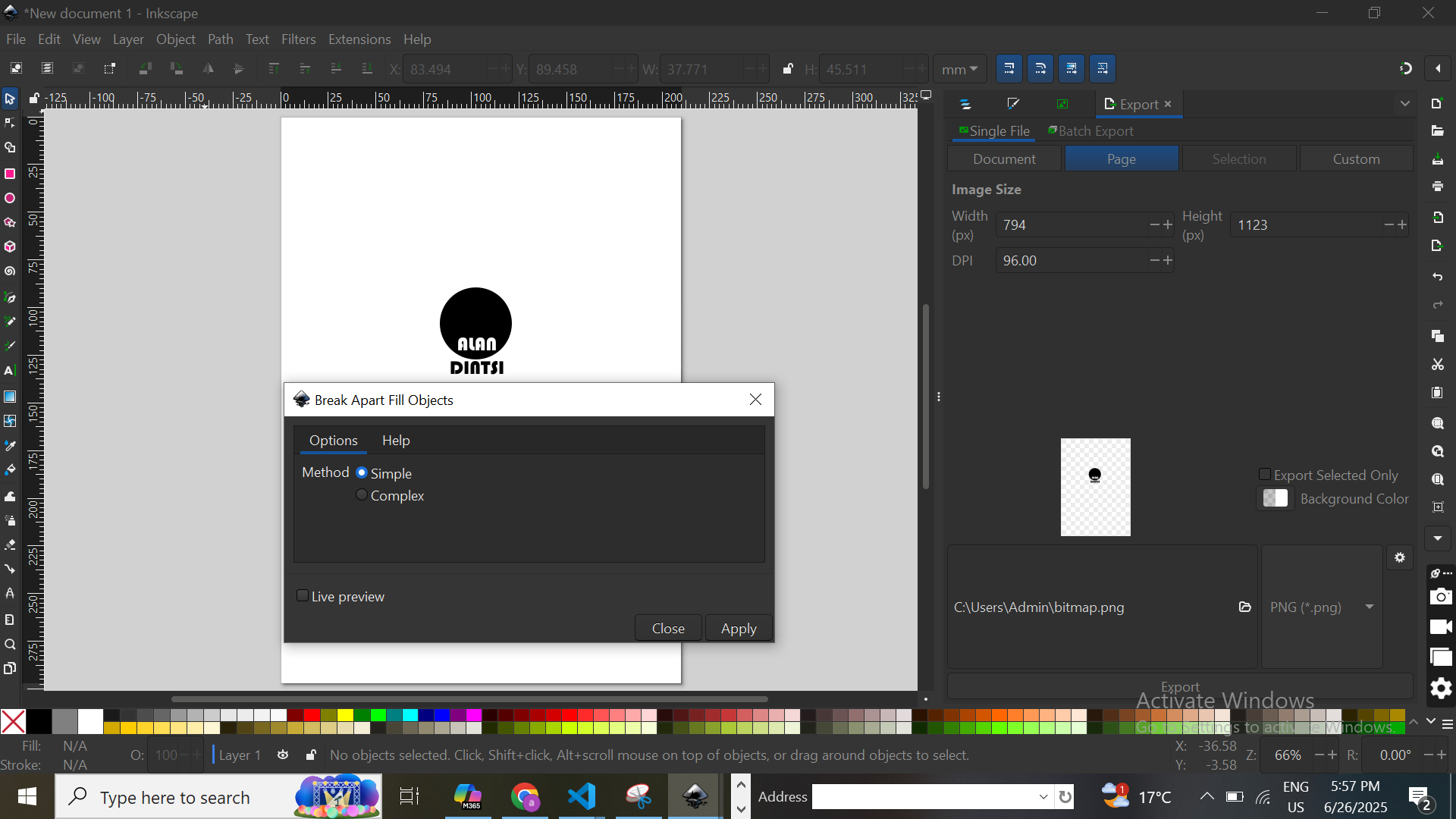
Task: Select the Zoom tool in toolbox
Action: 10,645
